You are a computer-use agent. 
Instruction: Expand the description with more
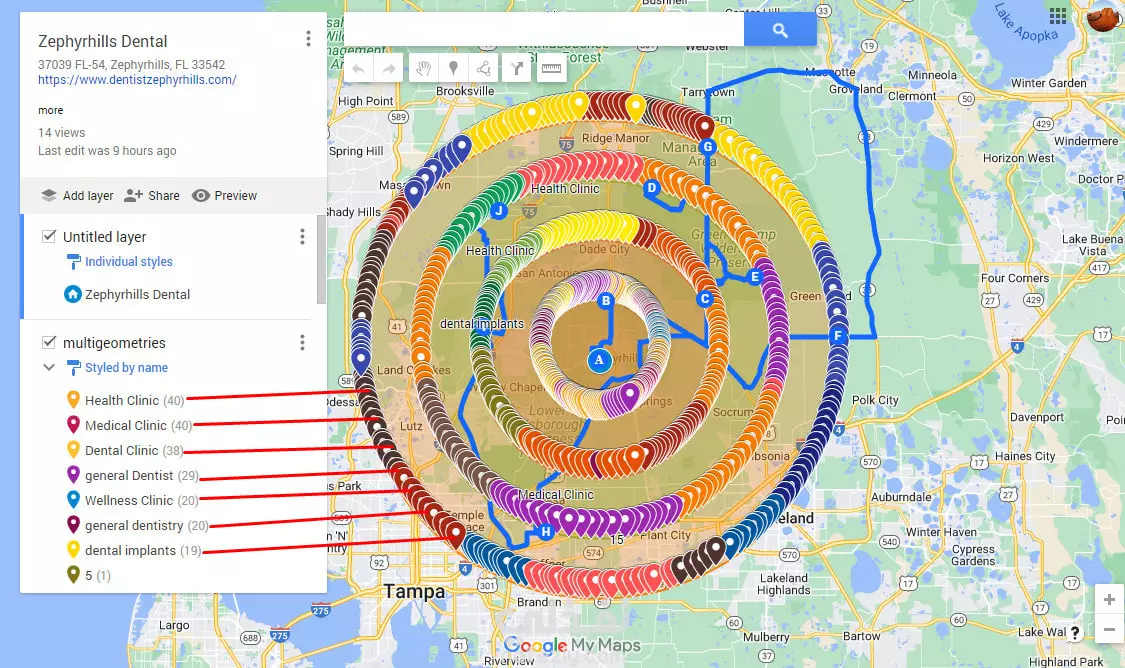(x=50, y=110)
